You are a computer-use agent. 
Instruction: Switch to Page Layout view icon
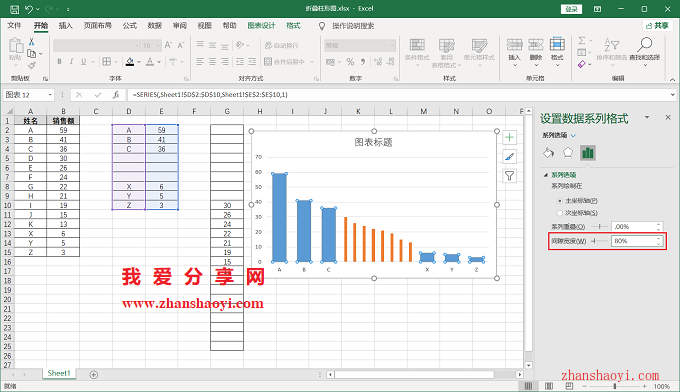pyautogui.click(x=549, y=386)
